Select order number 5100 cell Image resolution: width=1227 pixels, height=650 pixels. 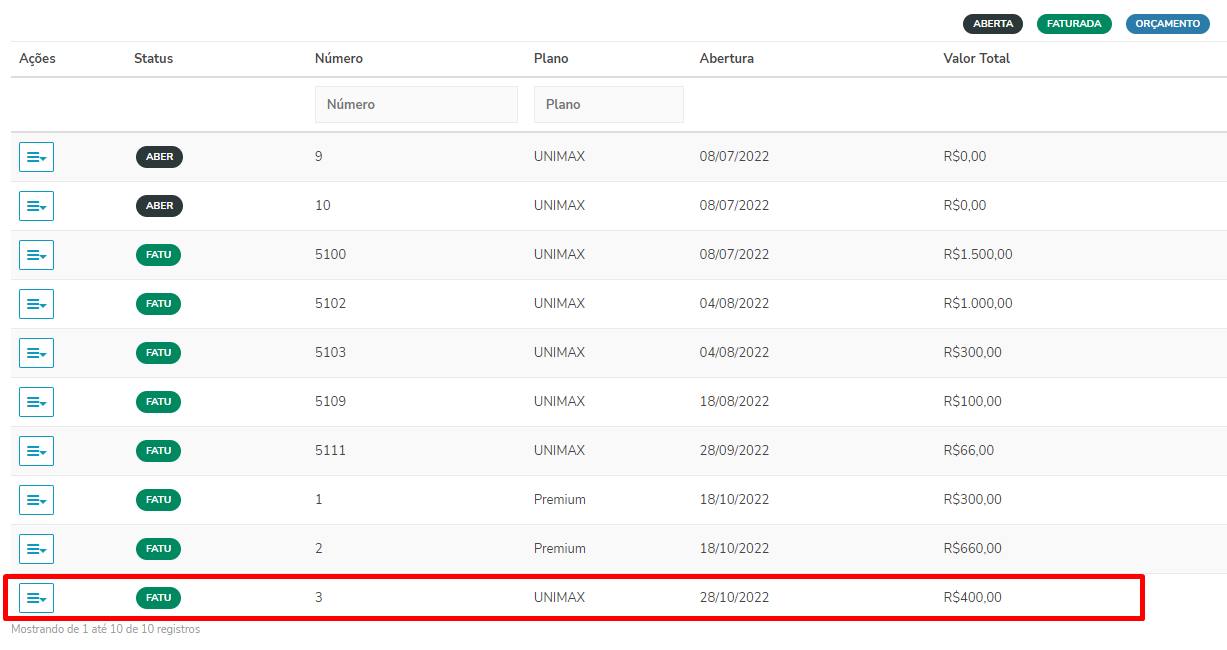pyautogui.click(x=330, y=255)
